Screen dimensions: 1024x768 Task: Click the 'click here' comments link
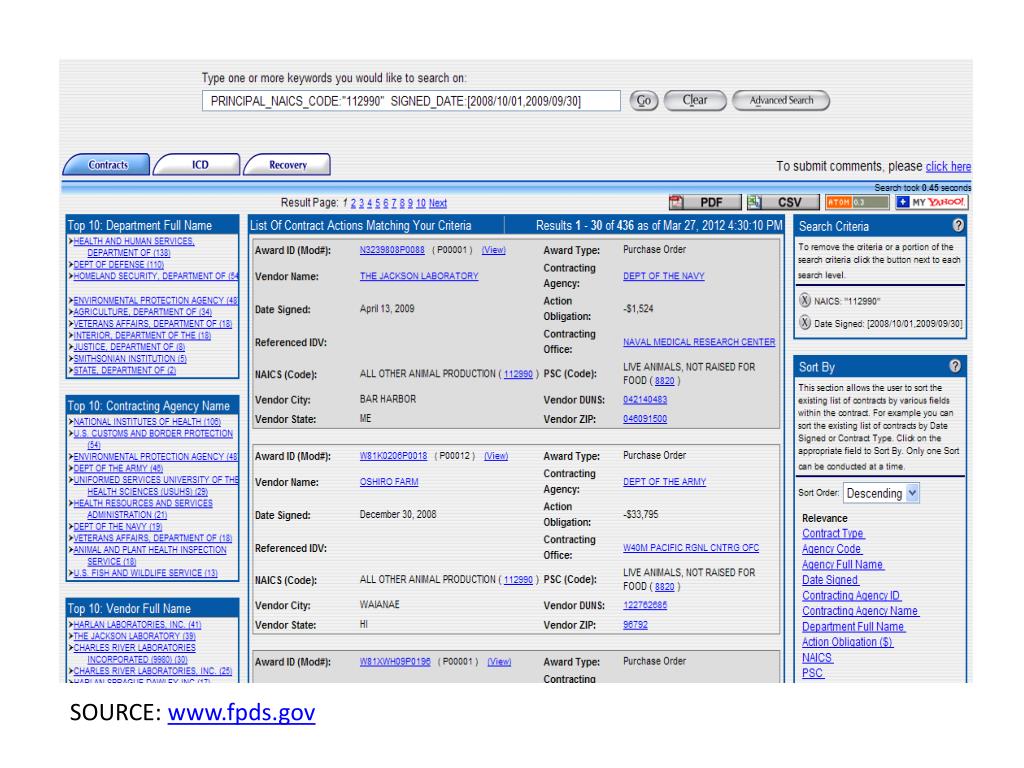[948, 167]
